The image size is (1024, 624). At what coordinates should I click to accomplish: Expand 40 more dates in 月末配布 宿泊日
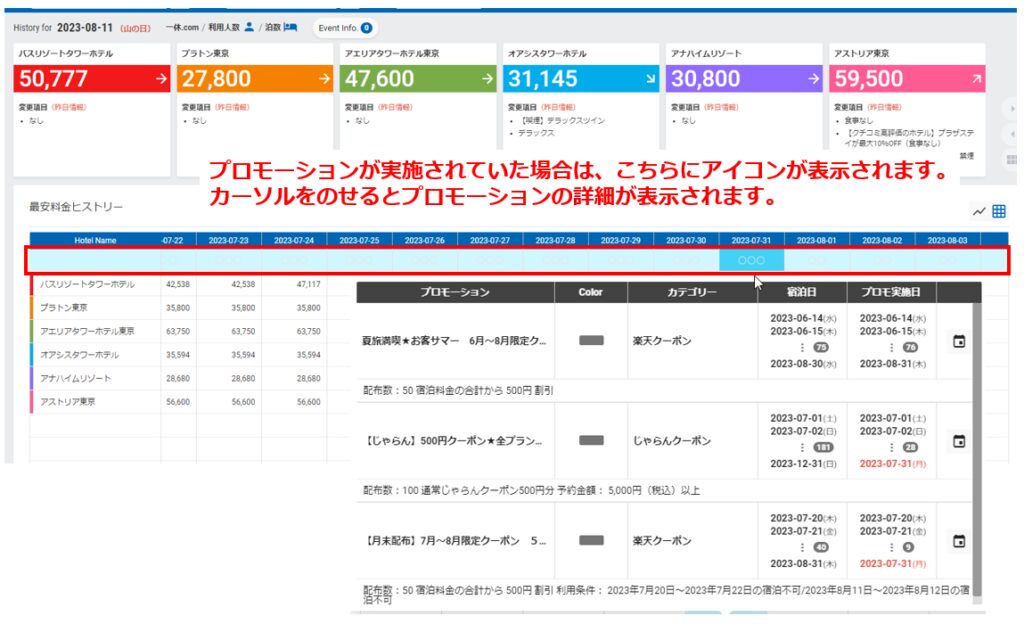822,547
